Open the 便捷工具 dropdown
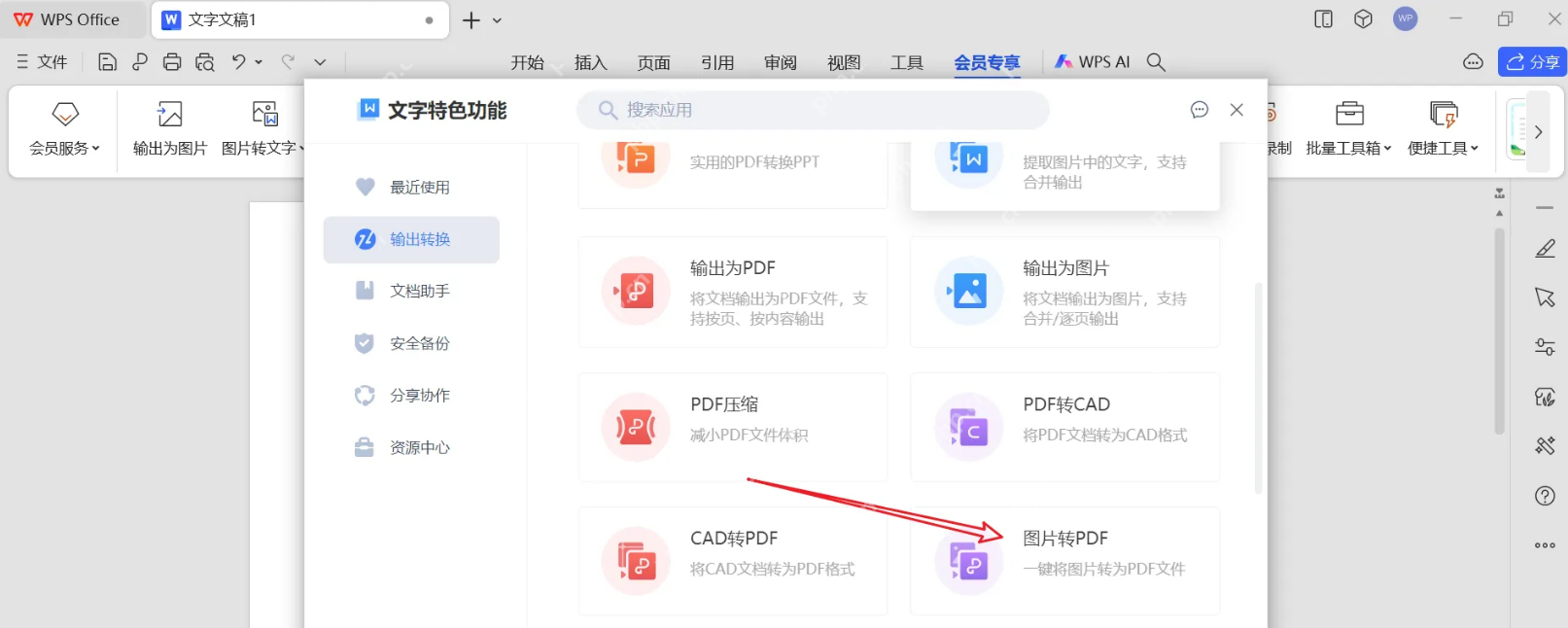 (1444, 129)
